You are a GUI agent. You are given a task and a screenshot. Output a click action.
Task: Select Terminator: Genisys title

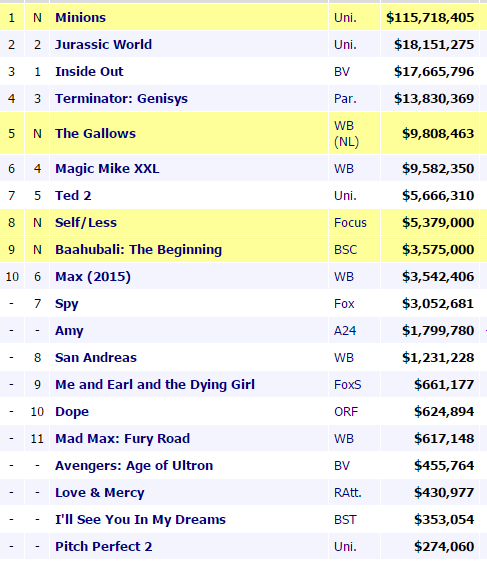[121, 99]
